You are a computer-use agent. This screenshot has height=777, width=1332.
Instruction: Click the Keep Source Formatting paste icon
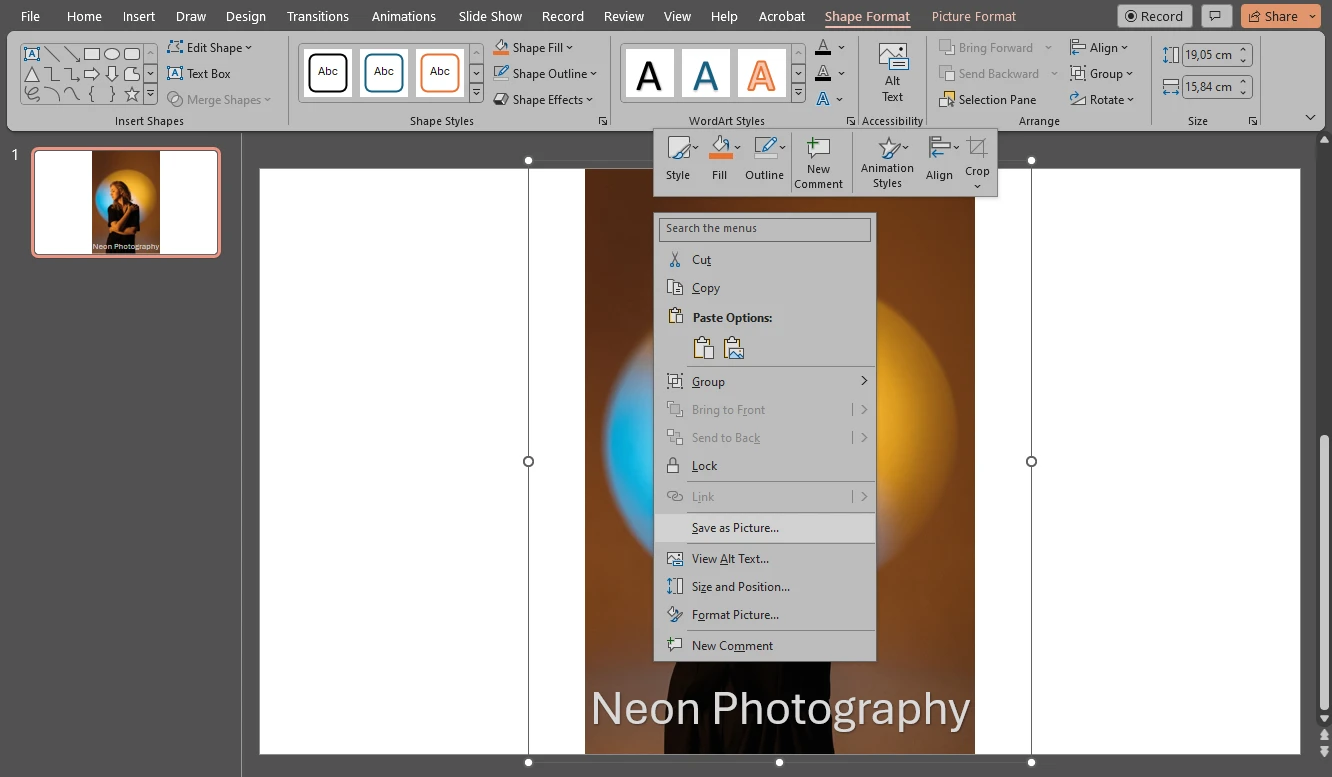pos(704,347)
